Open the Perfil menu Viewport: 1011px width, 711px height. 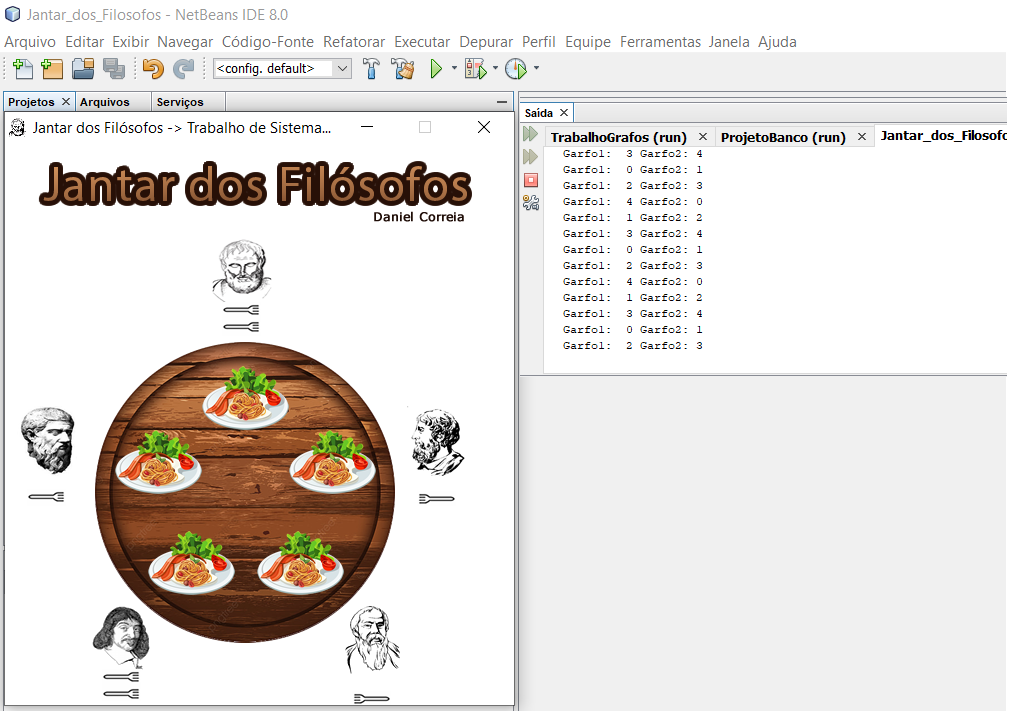pos(538,42)
